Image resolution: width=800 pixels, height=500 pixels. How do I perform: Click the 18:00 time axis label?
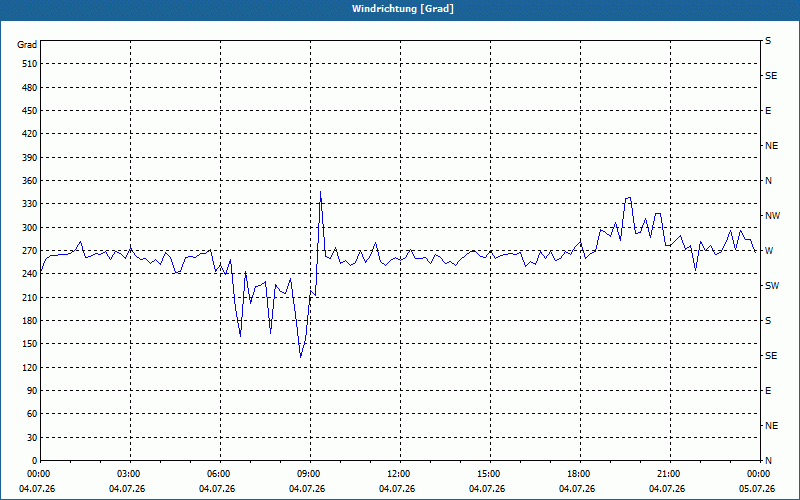579,474
